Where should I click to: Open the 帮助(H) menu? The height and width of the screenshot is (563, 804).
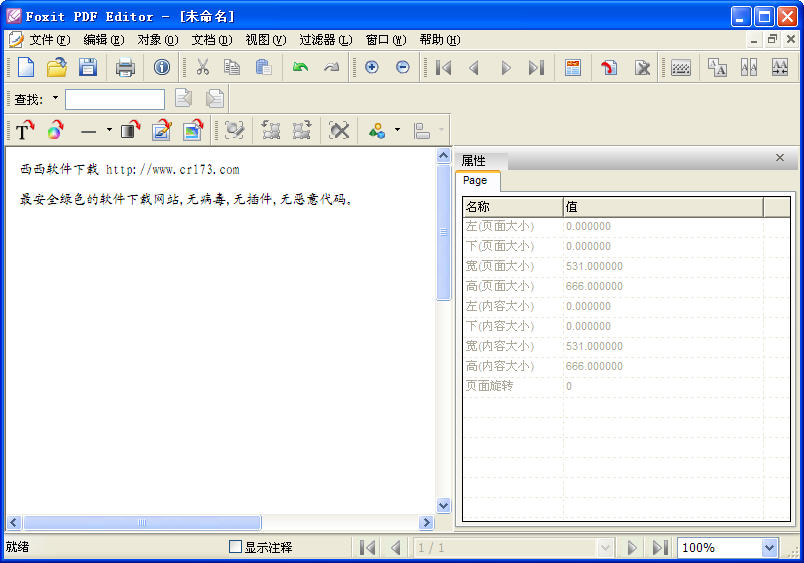click(x=439, y=39)
